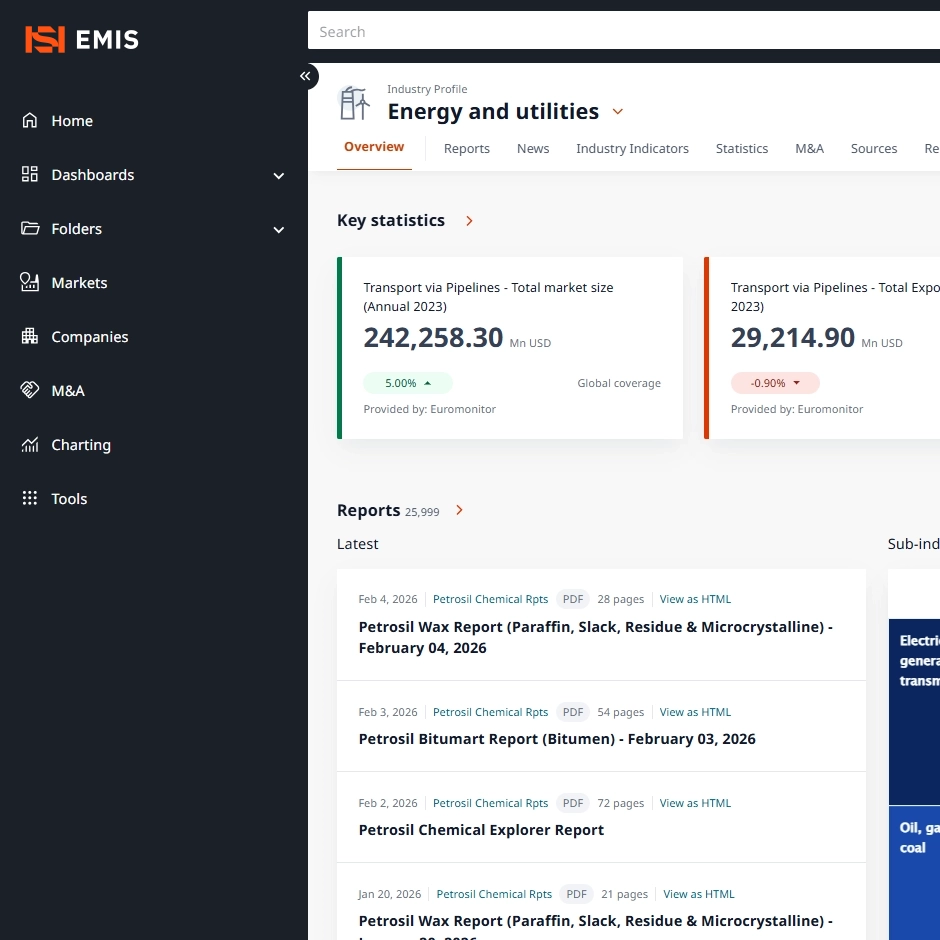This screenshot has height=940, width=940.
Task: Expand the Dashboards submenu chevron
Action: (279, 176)
